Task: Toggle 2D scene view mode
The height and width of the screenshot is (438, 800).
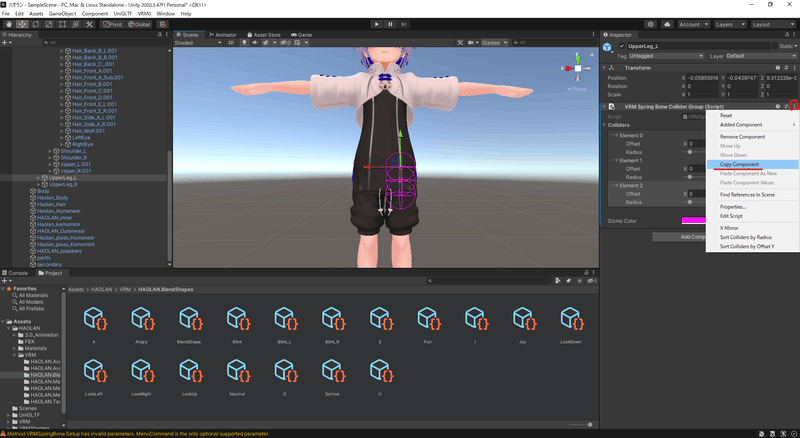Action: (x=231, y=42)
